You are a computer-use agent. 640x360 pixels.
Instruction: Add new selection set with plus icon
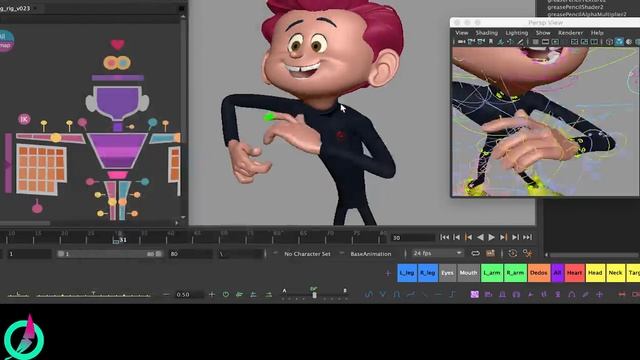pos(388,273)
